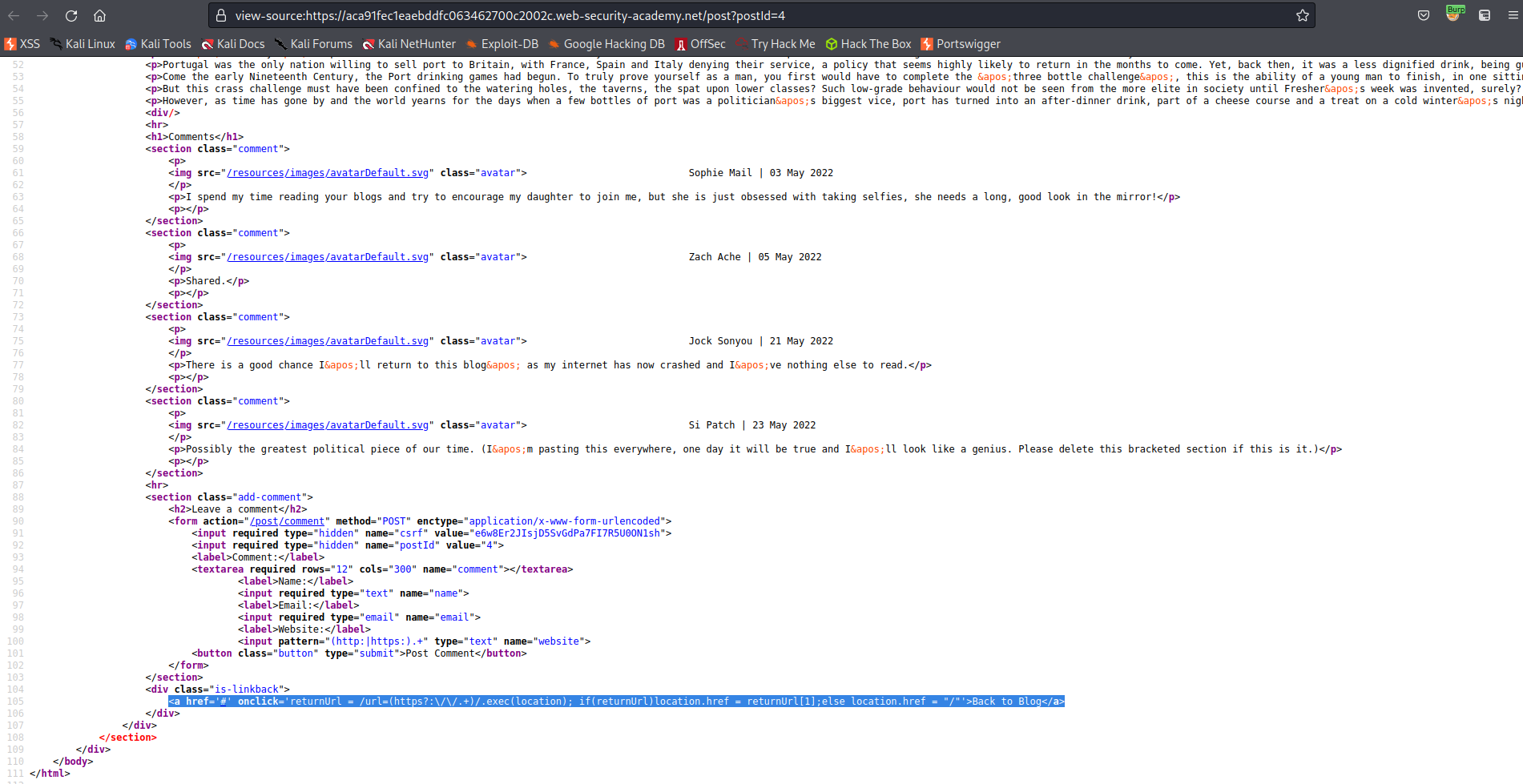Reload the current page
Image resolution: width=1523 pixels, height=784 pixels.
(71, 15)
